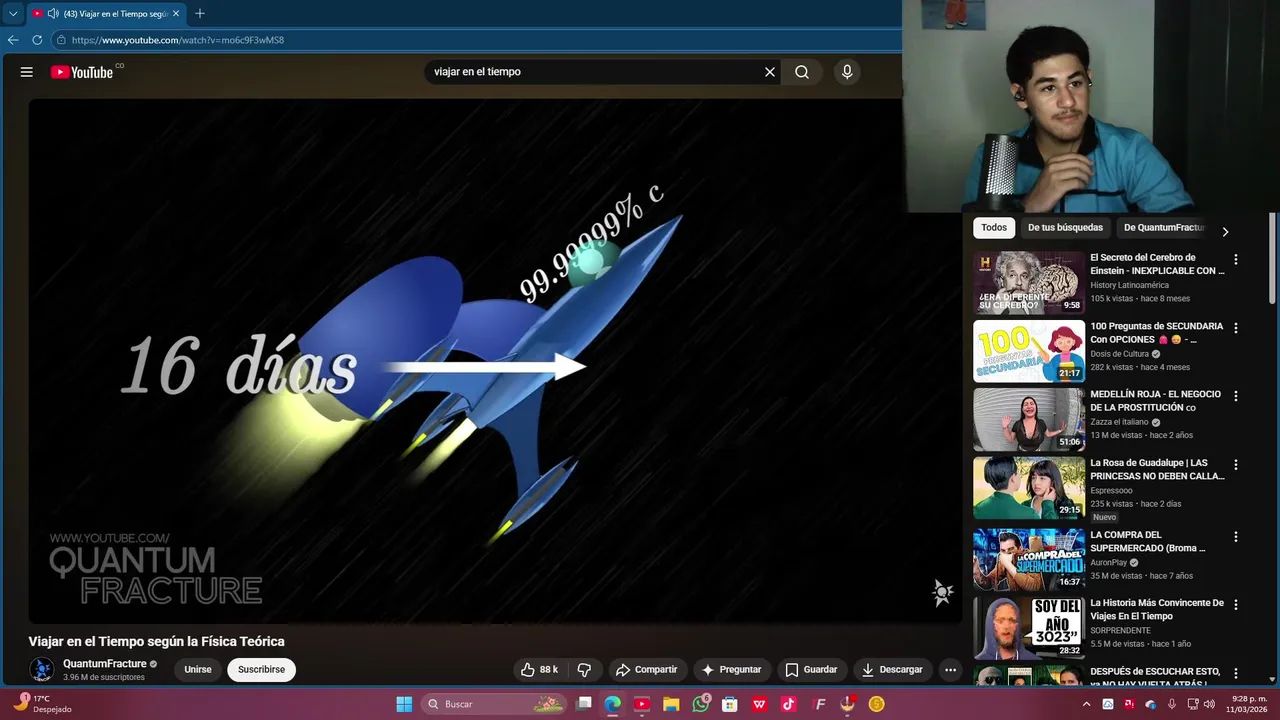This screenshot has width=1280, height=720.
Task: Download video with Descargar button
Action: pyautogui.click(x=892, y=670)
